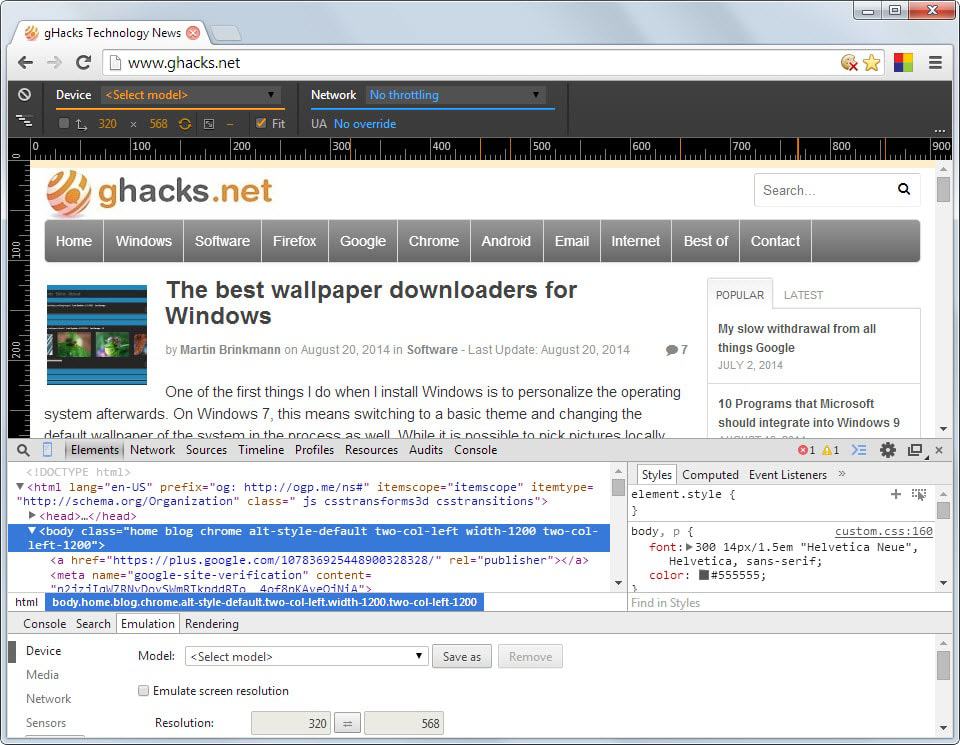This screenshot has width=960, height=745.
Task: Switch to LATEST posts tab on site
Action: pyautogui.click(x=803, y=295)
